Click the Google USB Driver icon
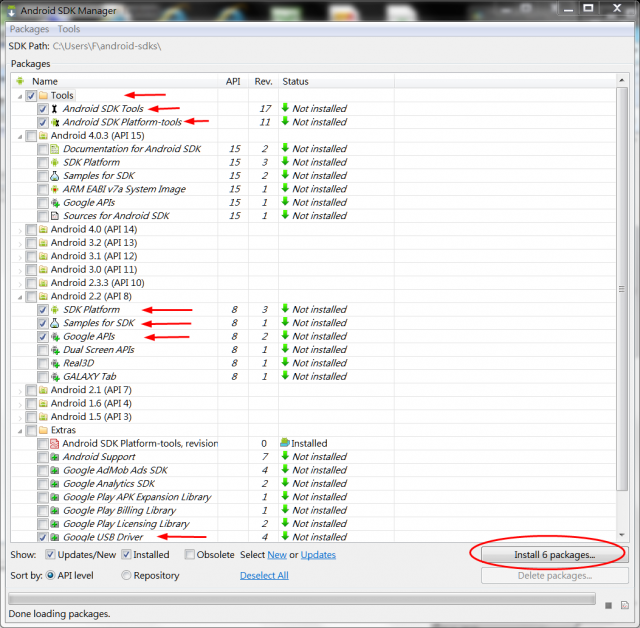Screen dimensions: 640x628 [55, 537]
